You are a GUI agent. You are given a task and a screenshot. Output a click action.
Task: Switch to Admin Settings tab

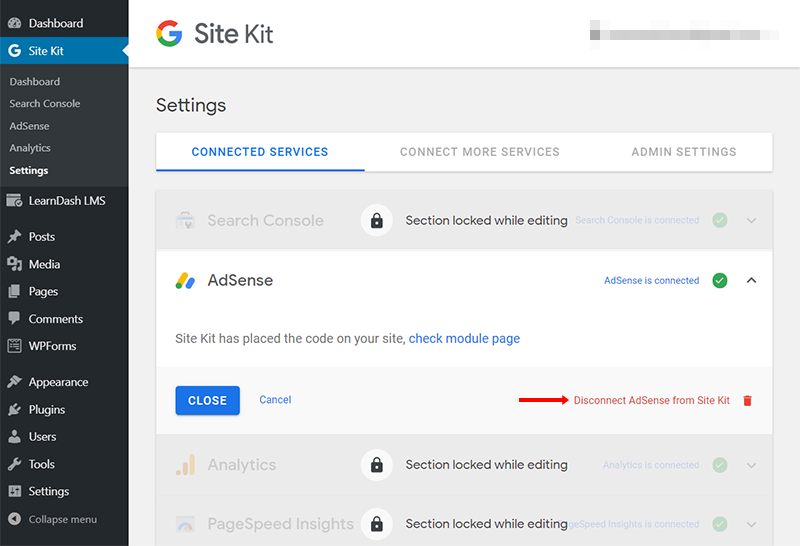684,152
